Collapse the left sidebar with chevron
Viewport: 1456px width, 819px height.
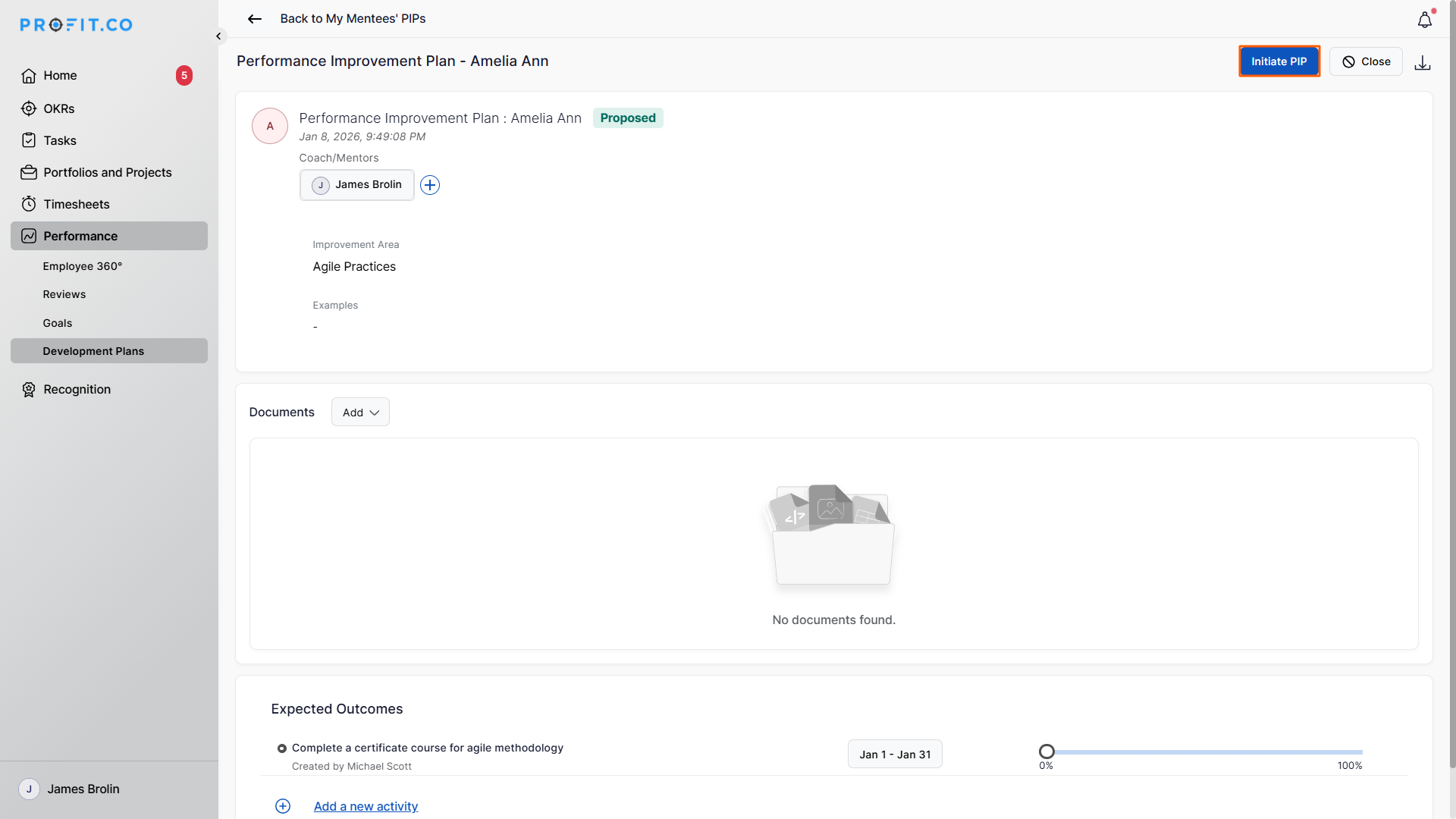point(218,36)
